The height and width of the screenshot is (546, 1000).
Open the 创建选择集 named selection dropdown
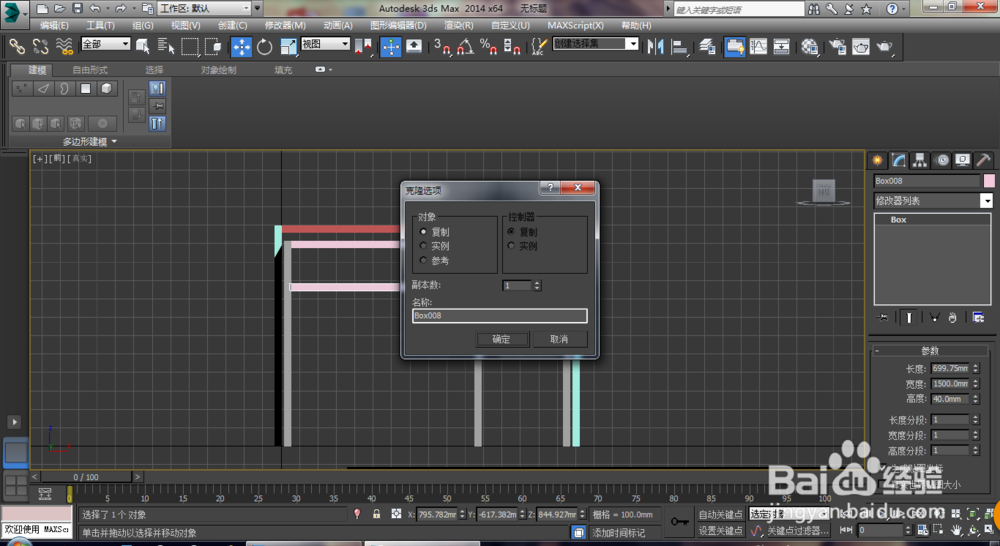595,44
